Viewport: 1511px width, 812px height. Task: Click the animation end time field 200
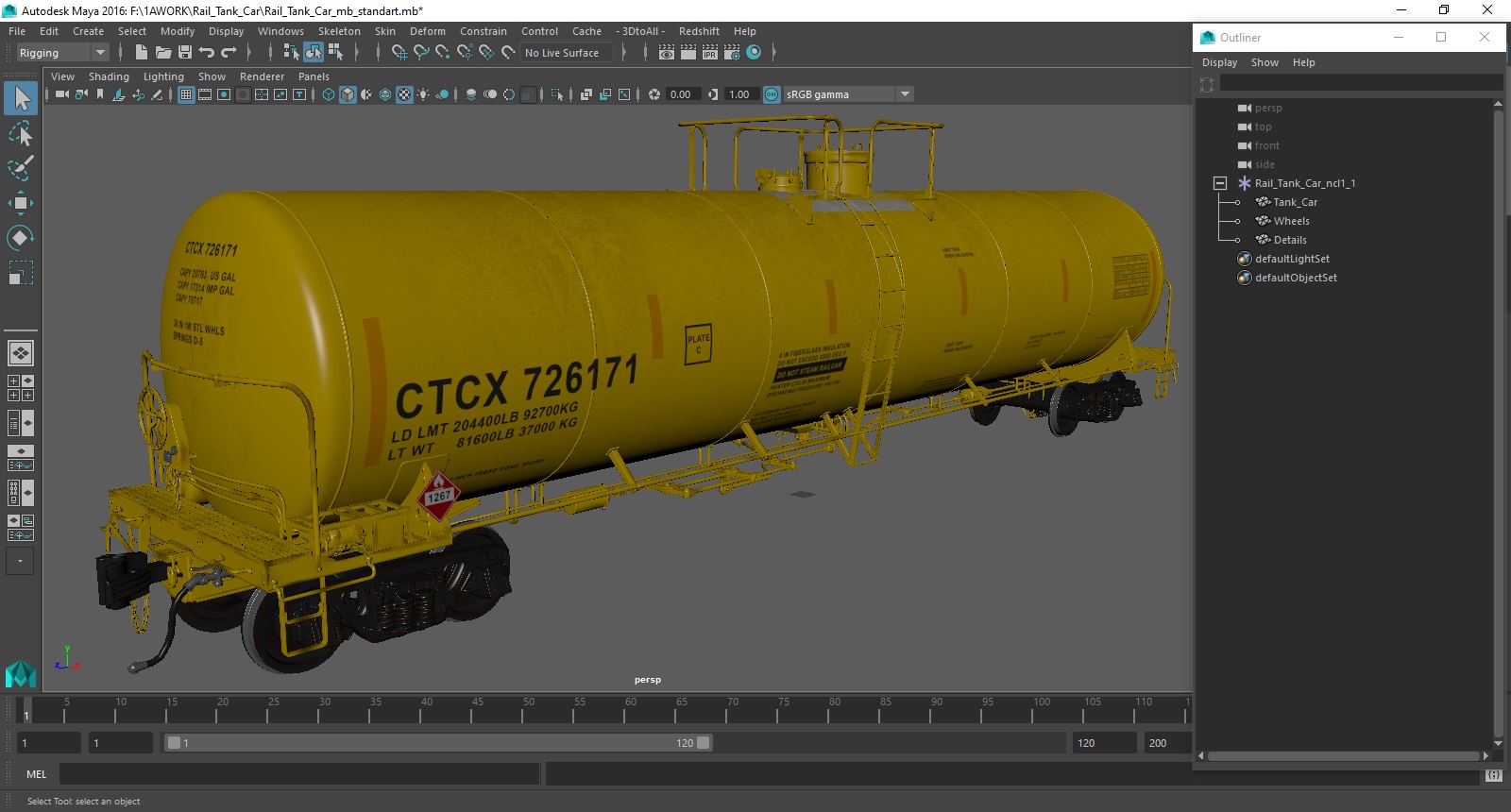tap(1167, 743)
